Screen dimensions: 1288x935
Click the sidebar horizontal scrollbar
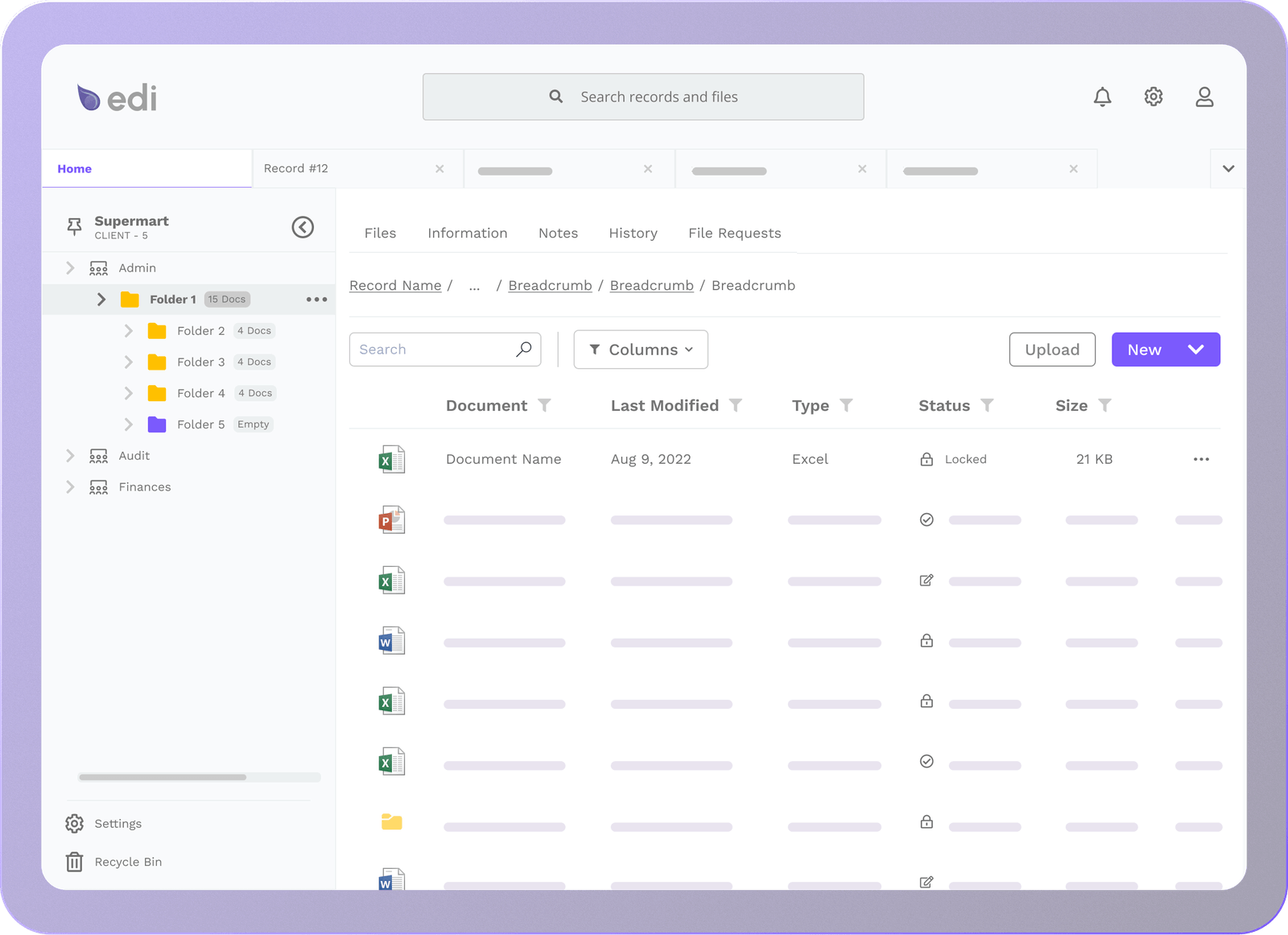click(163, 777)
